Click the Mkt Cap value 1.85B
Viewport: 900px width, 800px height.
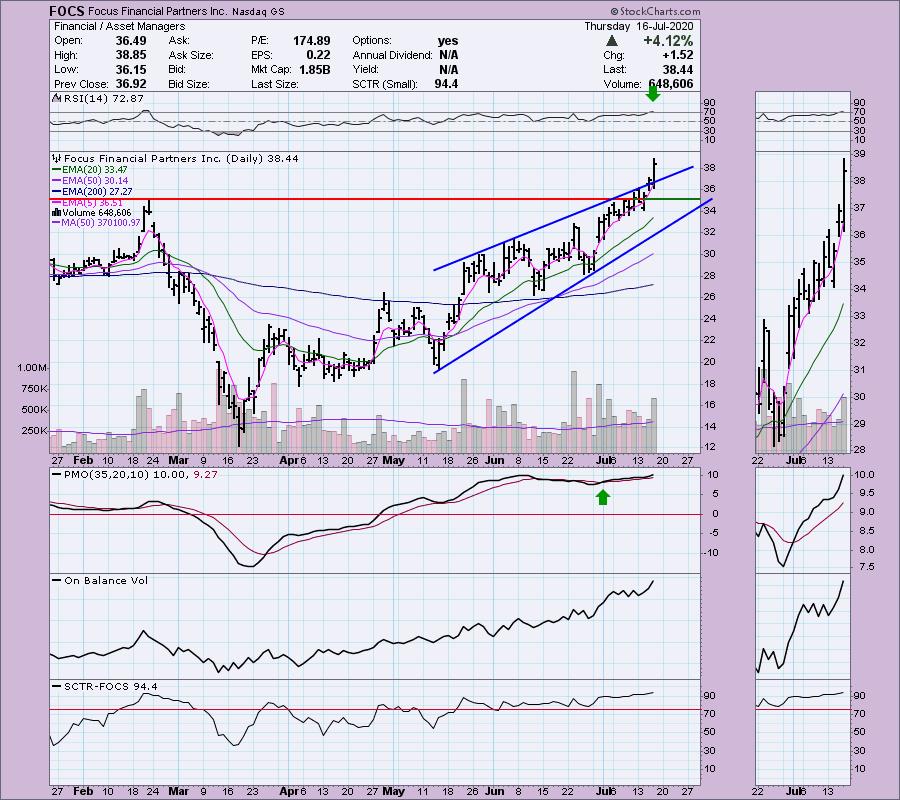pyautogui.click(x=315, y=69)
